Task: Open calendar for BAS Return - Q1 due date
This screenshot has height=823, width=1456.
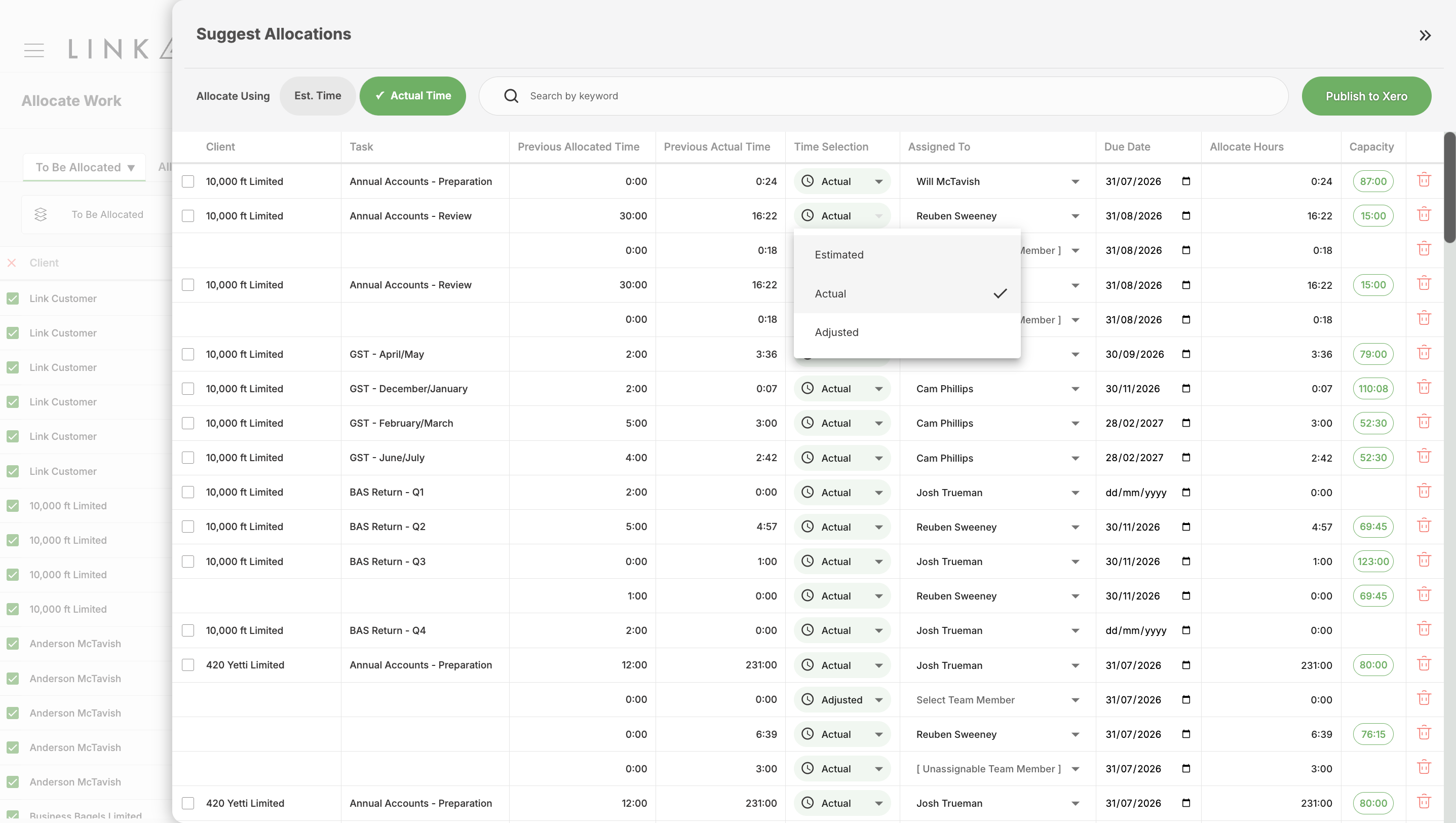Action: pos(1186,492)
